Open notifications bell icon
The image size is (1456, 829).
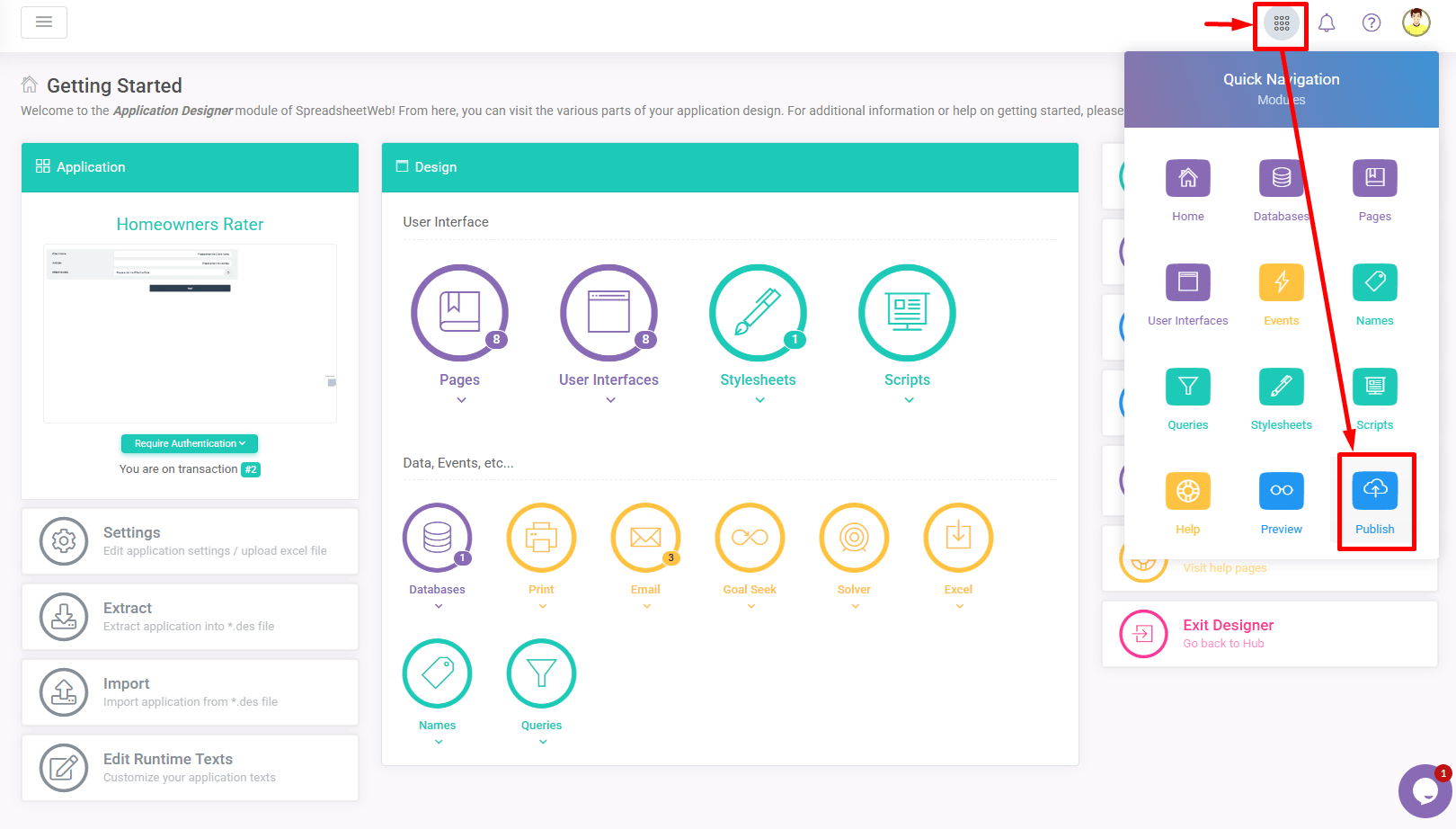(1327, 22)
